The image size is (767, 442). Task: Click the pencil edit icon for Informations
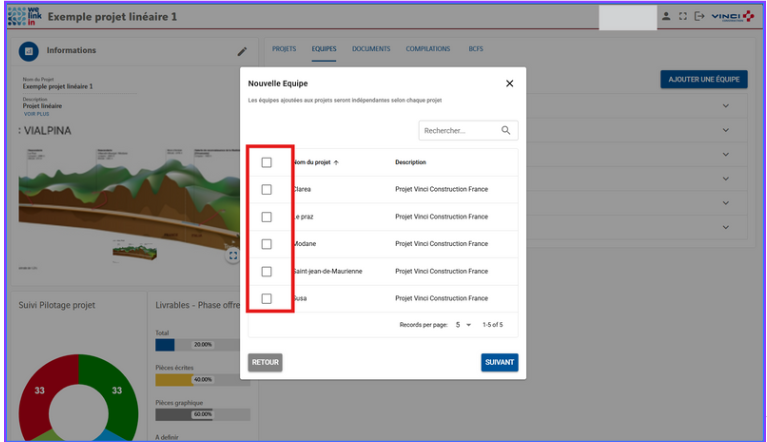click(241, 51)
